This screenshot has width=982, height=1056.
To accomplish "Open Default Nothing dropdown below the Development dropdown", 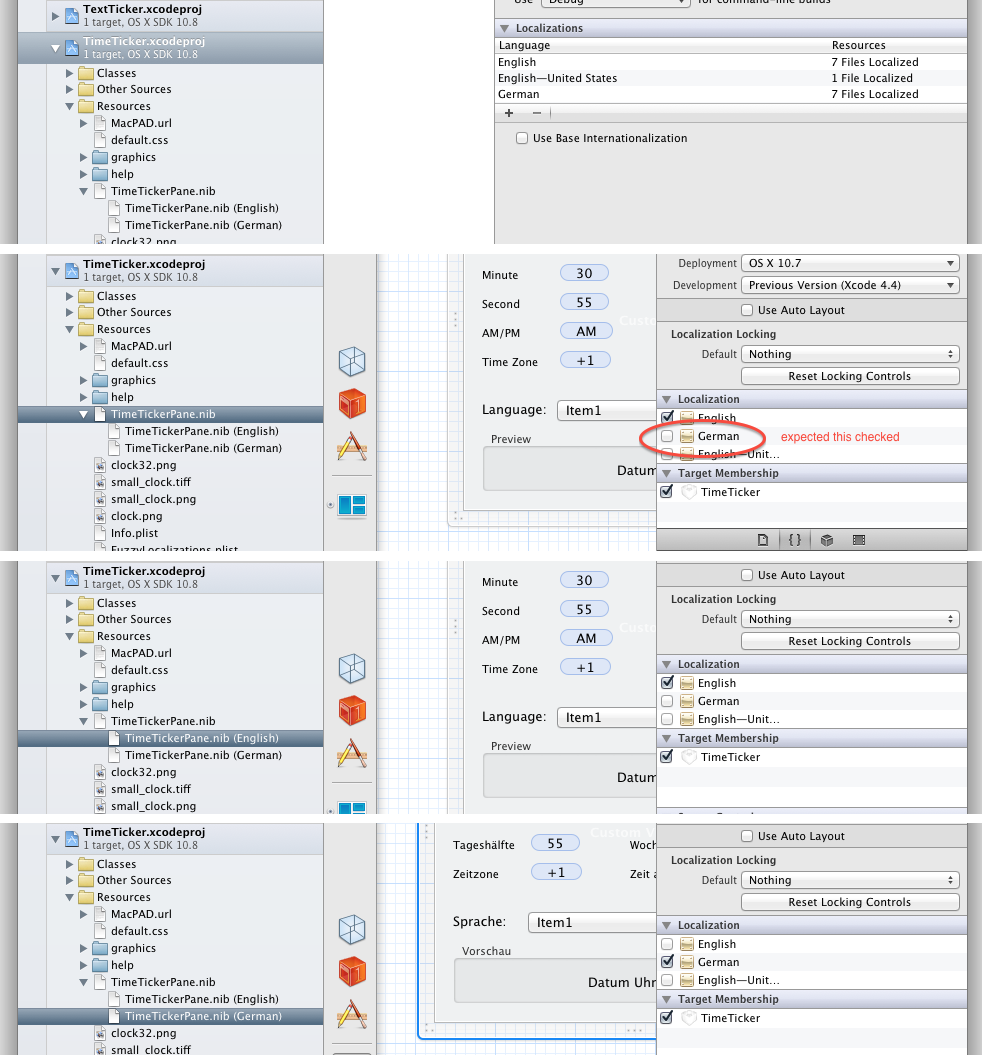I will (850, 354).
